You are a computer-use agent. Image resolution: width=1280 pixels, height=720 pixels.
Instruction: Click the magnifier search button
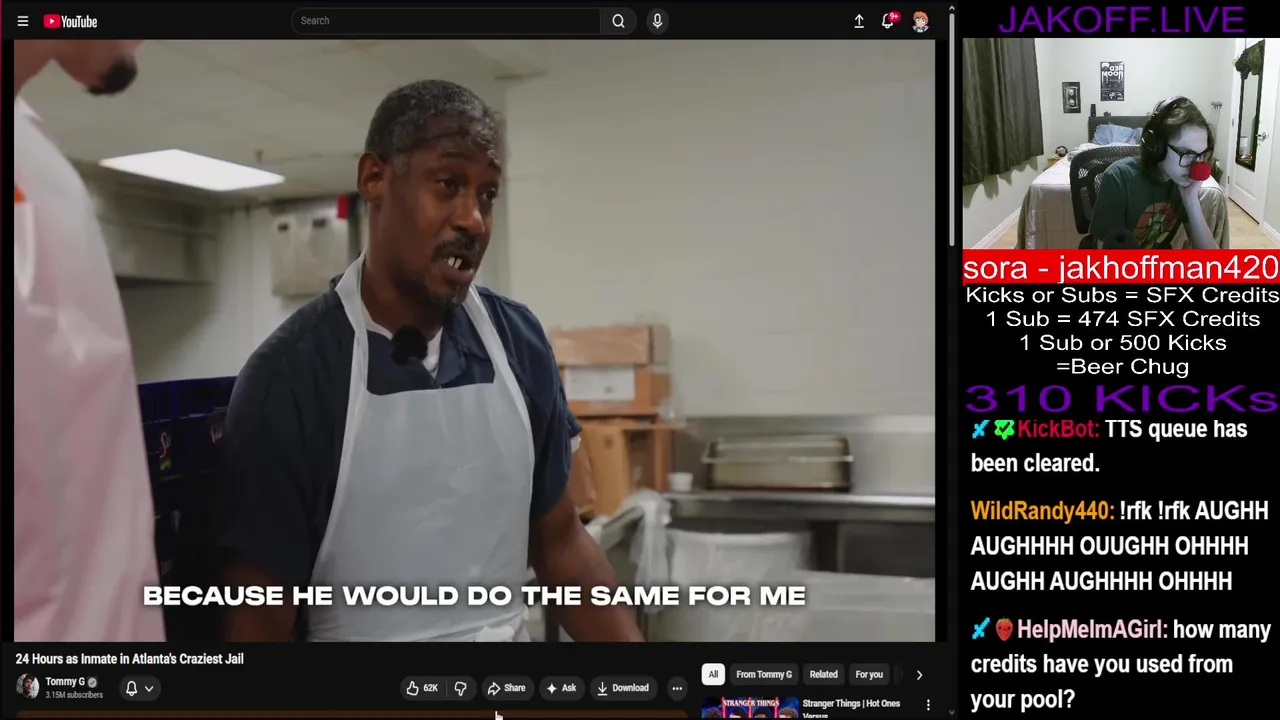point(618,21)
